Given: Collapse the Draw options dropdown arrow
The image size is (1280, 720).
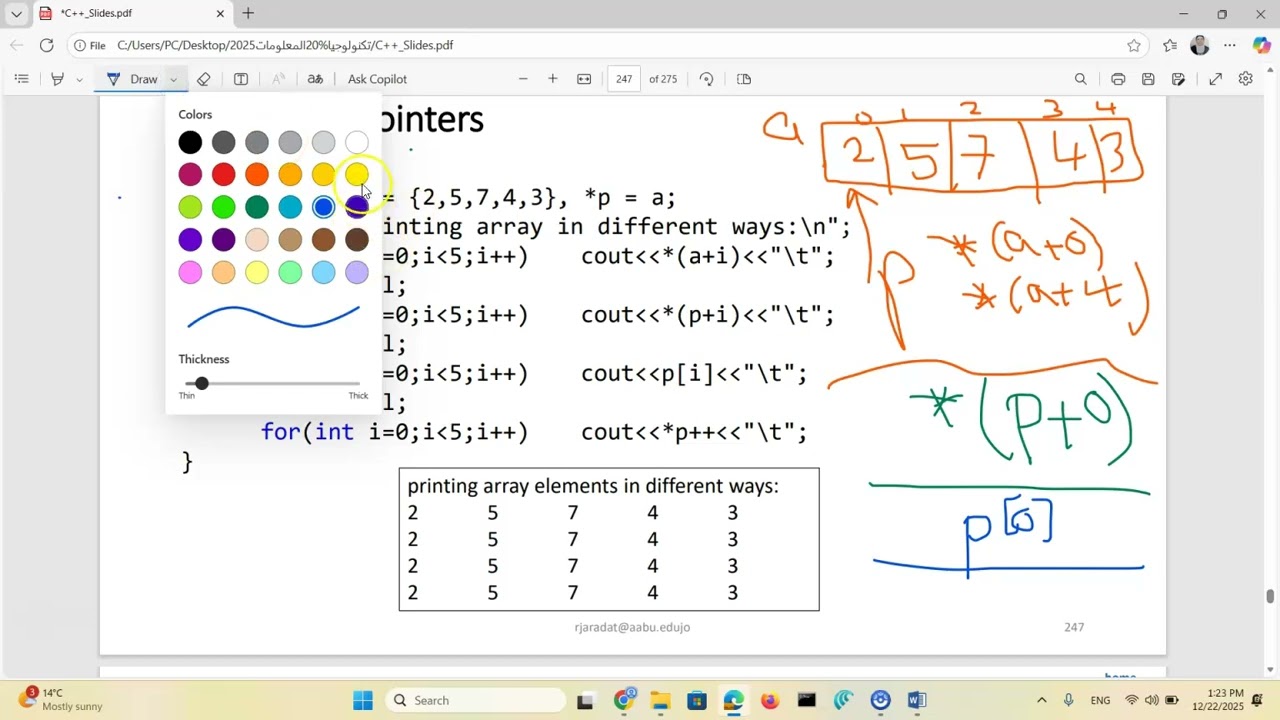Looking at the screenshot, I should pyautogui.click(x=173, y=79).
